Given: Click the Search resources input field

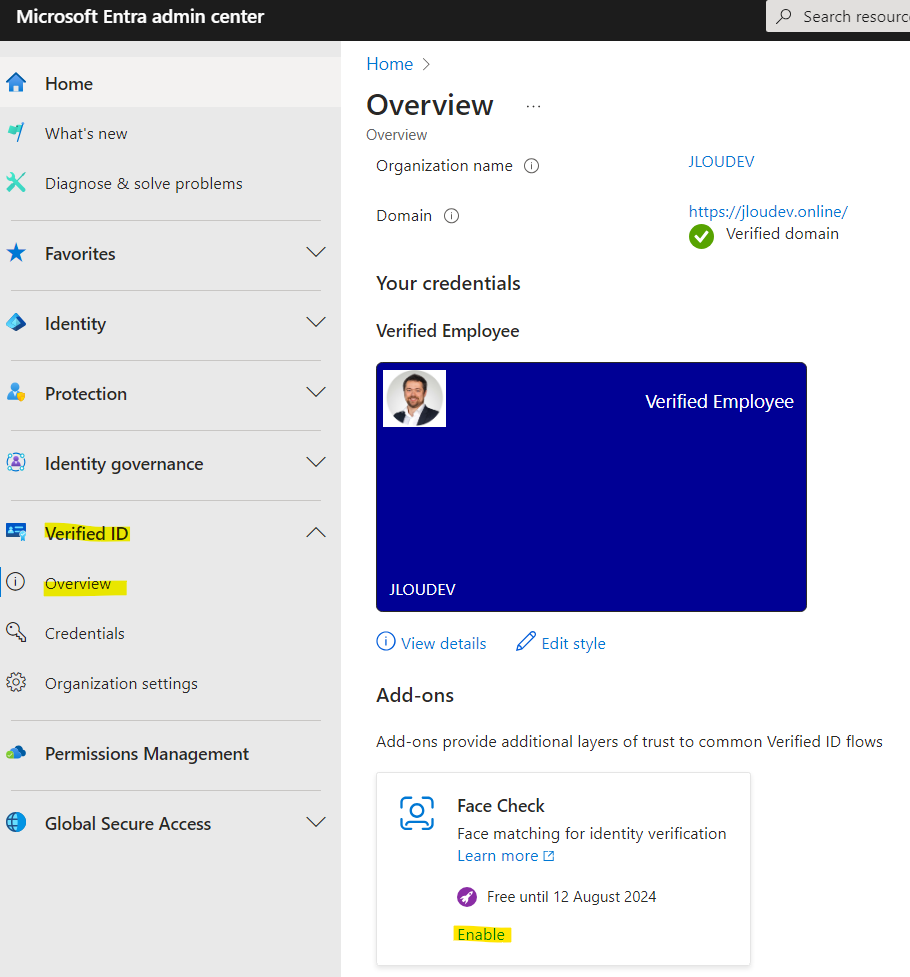Looking at the screenshot, I should tap(838, 16).
